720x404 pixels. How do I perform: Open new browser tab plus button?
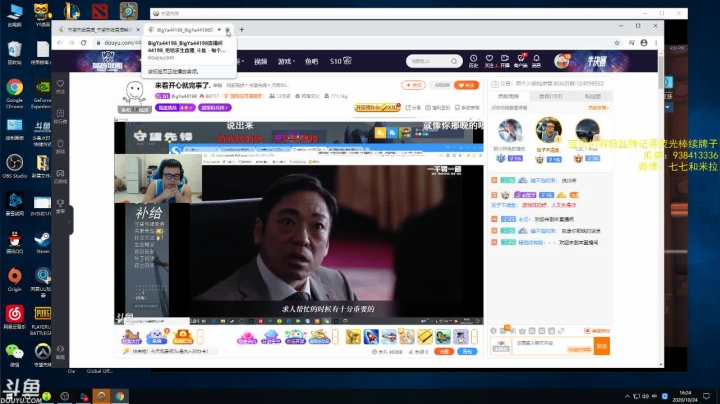(242, 29)
